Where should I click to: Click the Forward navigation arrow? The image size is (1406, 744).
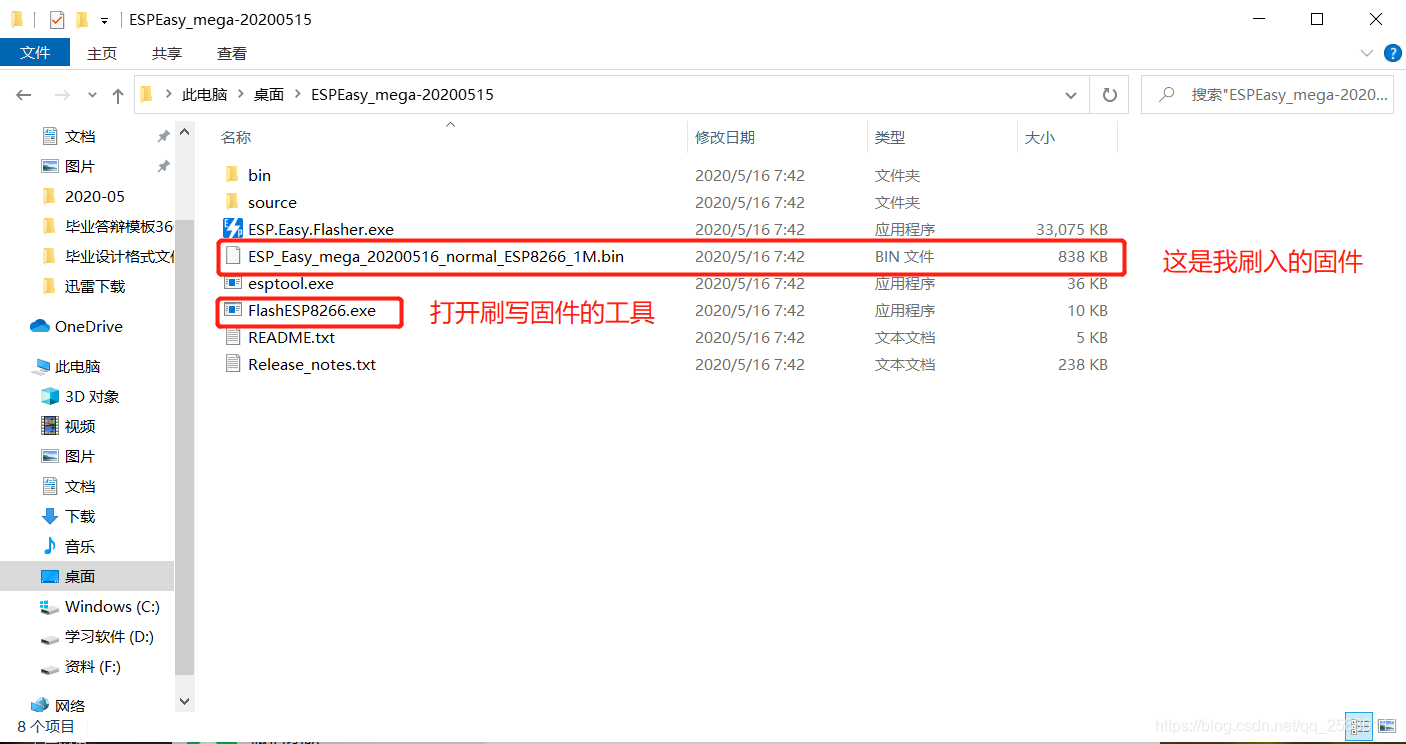pos(62,95)
